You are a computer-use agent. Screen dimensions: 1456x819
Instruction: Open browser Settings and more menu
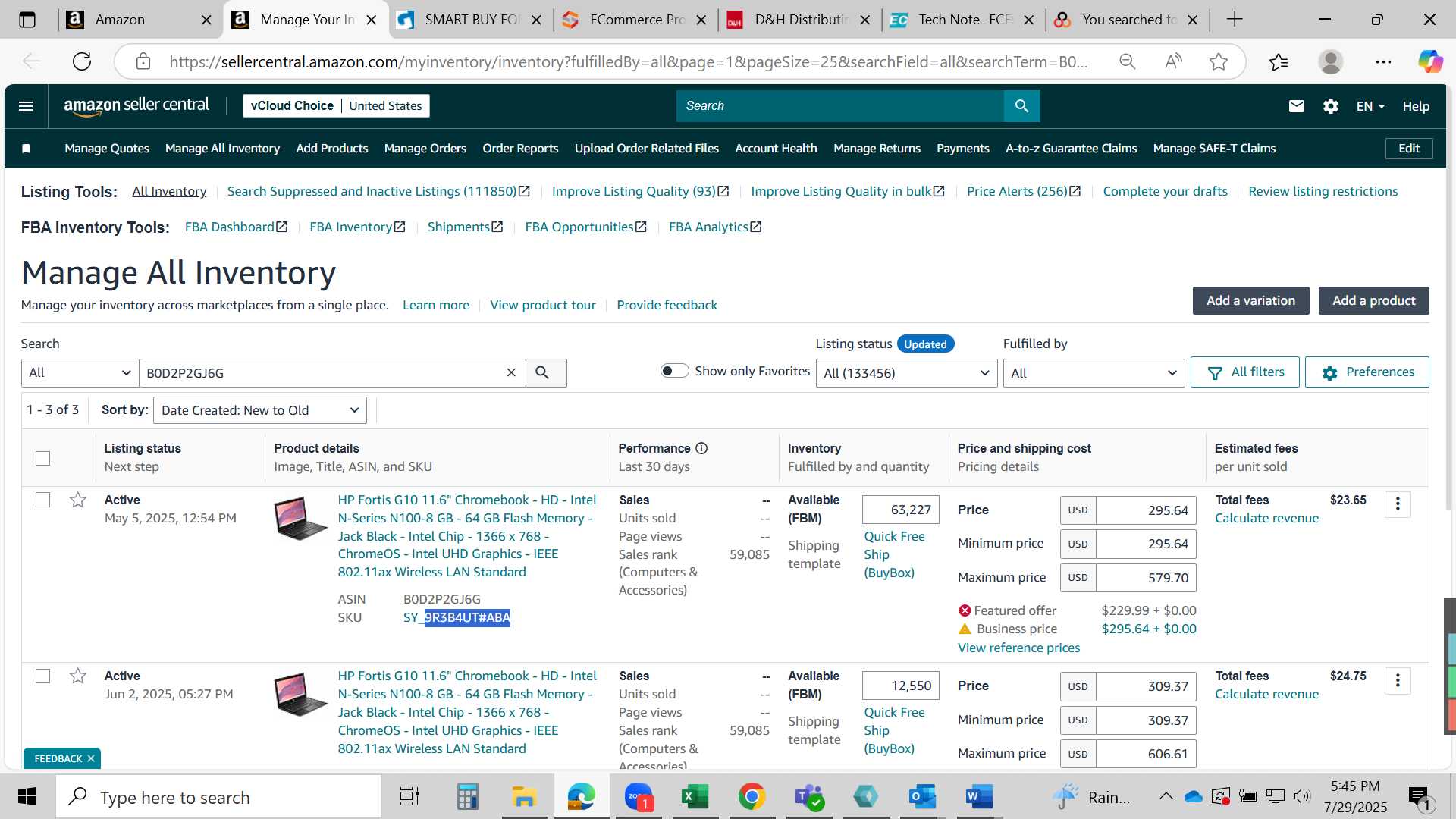pyautogui.click(x=1383, y=61)
